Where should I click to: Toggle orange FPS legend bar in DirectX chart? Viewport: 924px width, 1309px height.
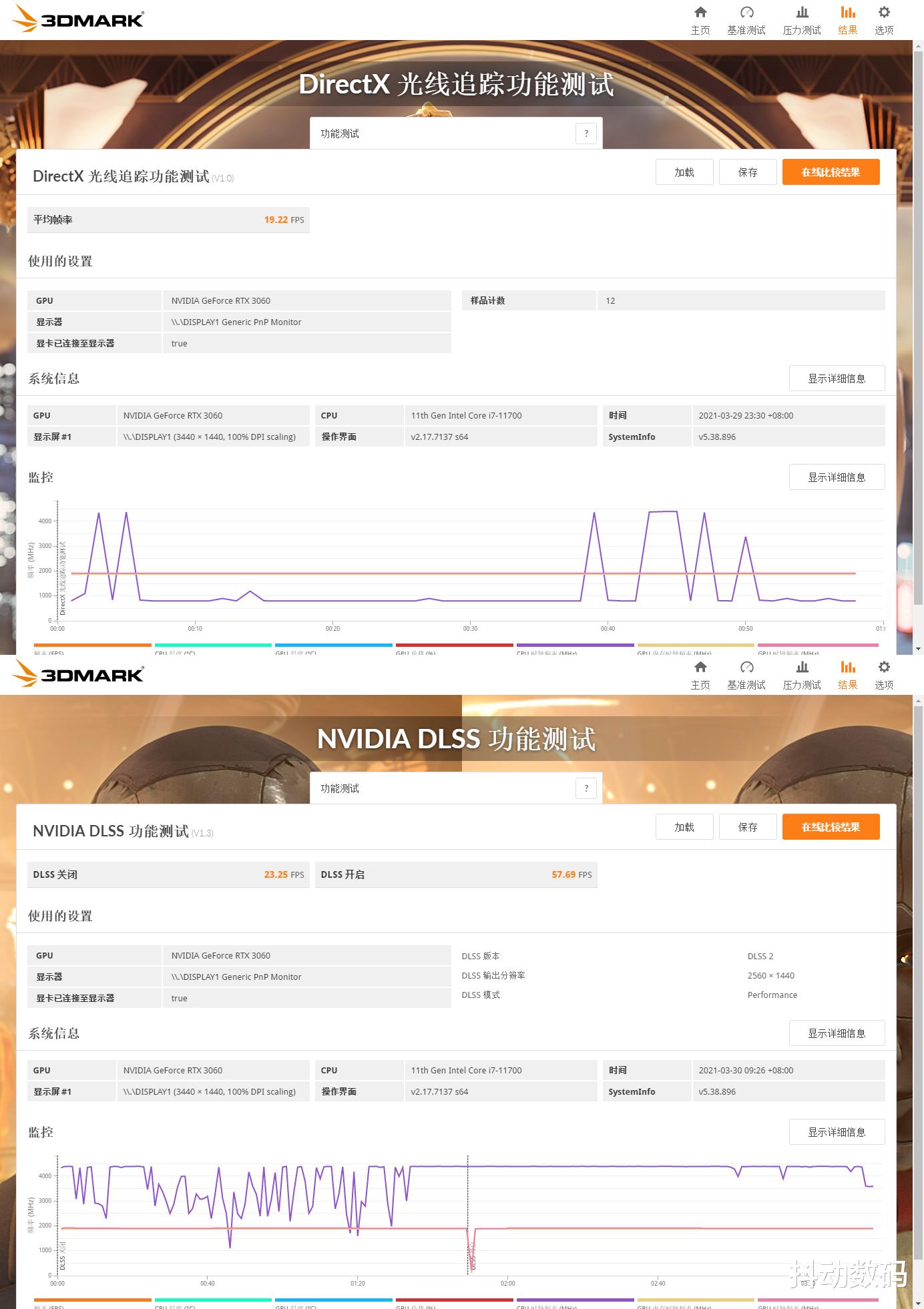[92, 645]
